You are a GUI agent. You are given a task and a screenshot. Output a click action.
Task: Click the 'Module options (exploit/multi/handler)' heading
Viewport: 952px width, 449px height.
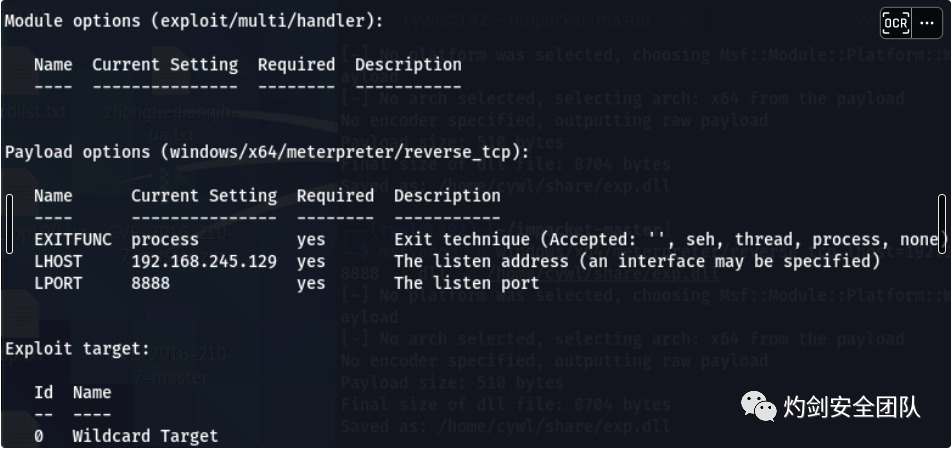pos(194,21)
